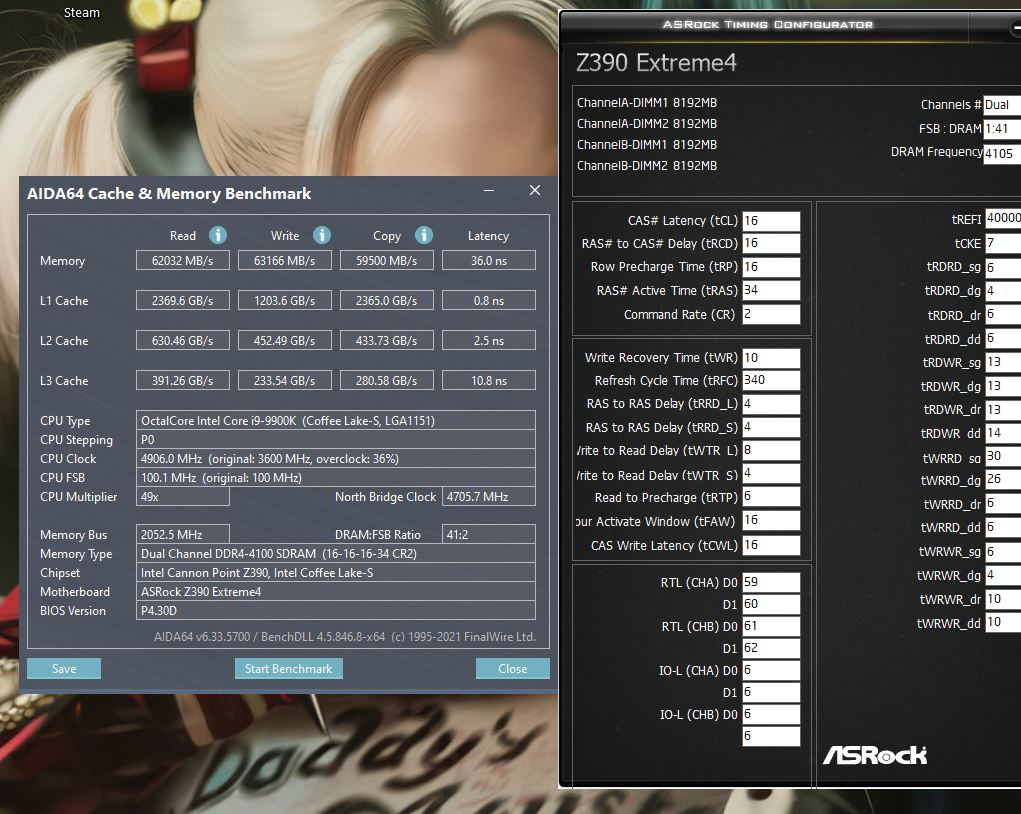Select Motherboard ASRock Z390 Extreme4 field
The width and height of the screenshot is (1021, 814).
click(x=336, y=591)
